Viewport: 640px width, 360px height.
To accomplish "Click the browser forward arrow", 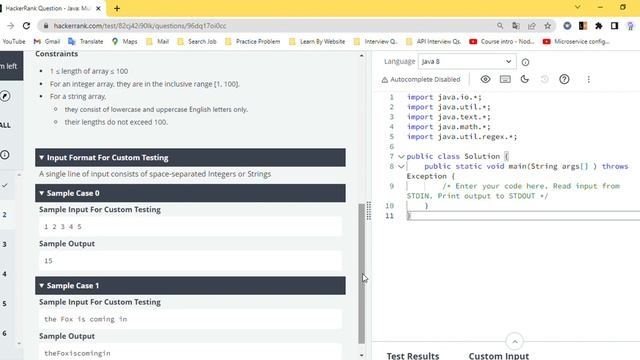I will coord(10,26).
